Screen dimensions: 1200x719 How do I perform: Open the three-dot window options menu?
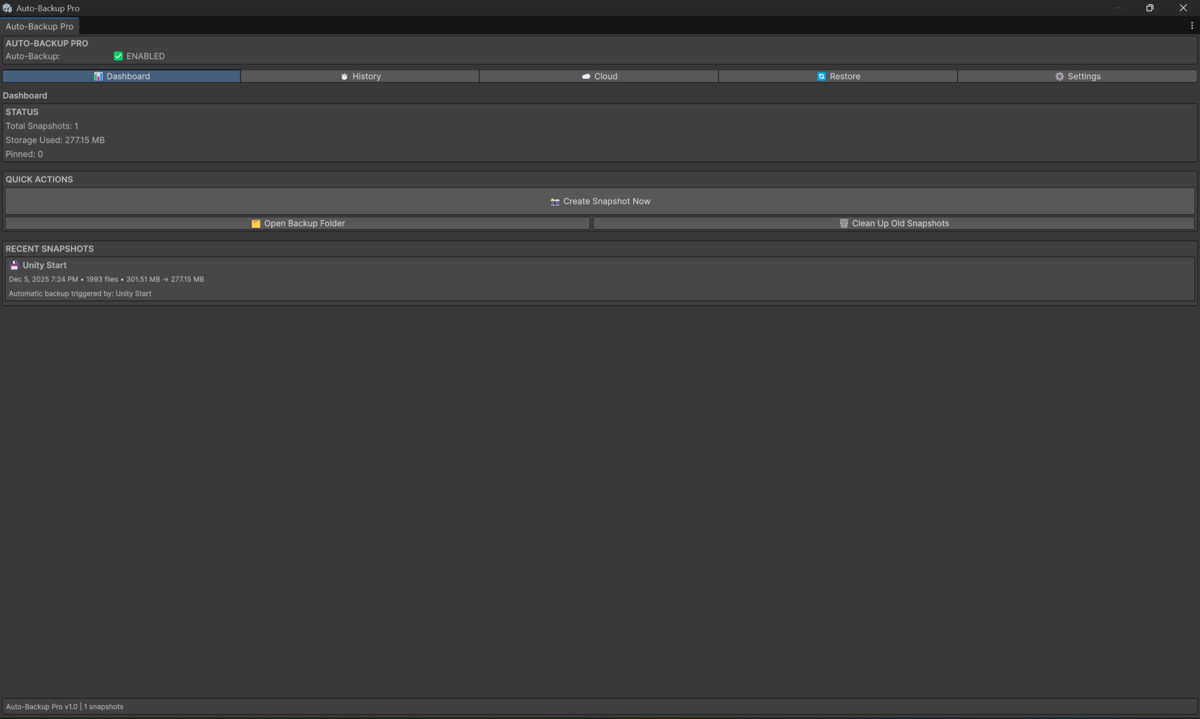click(x=1192, y=26)
